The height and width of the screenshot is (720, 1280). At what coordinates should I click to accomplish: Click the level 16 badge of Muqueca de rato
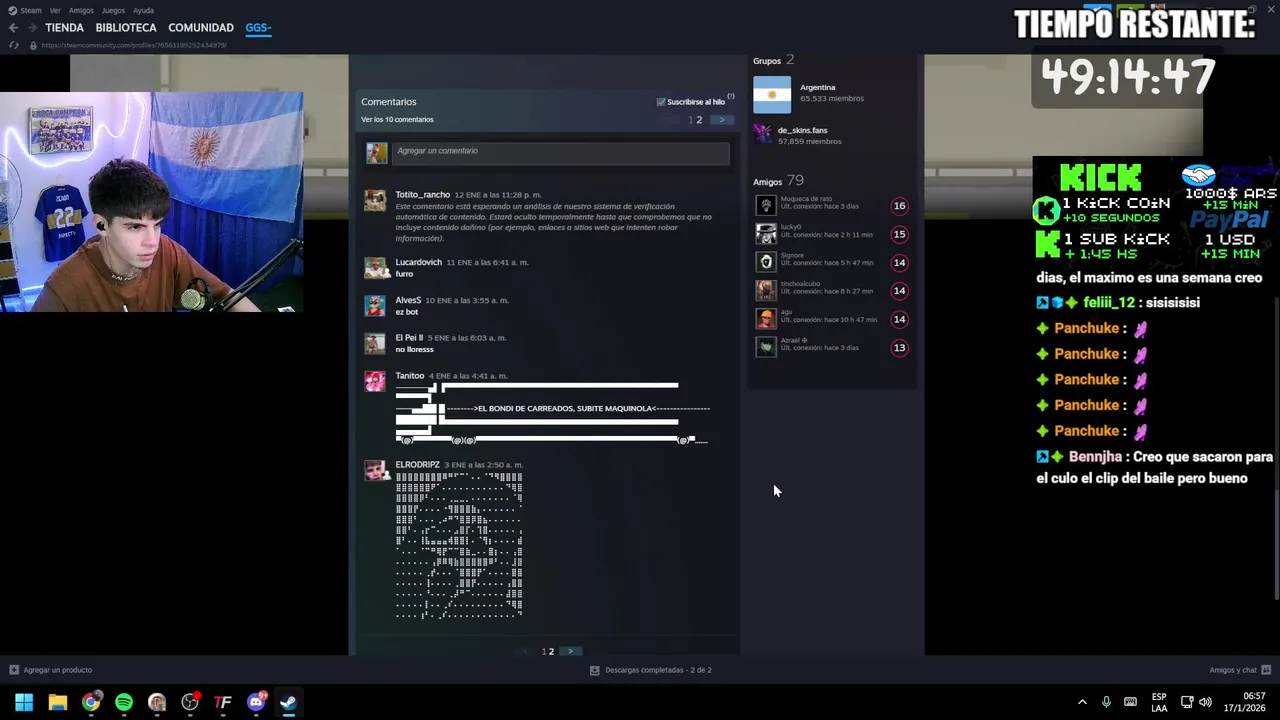899,206
